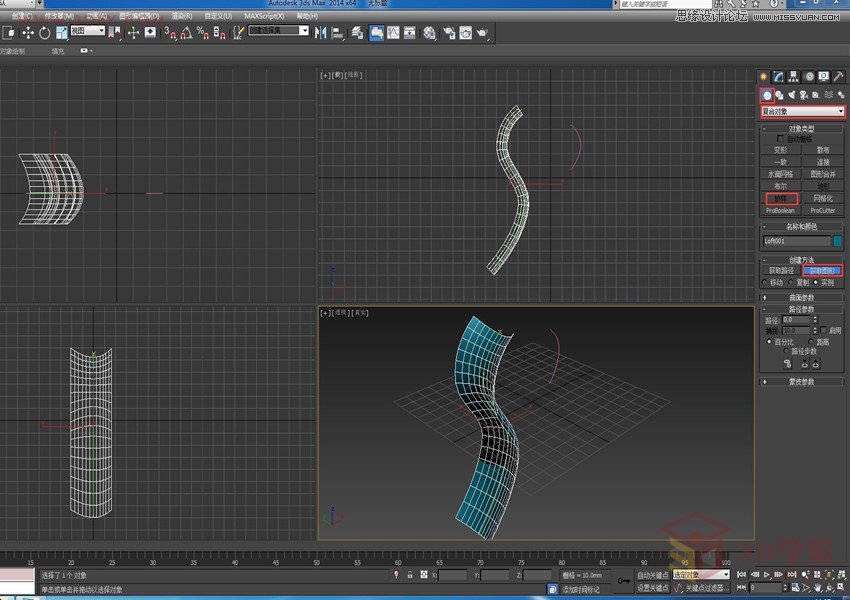Select the Uniform Scale tool

coord(61,34)
